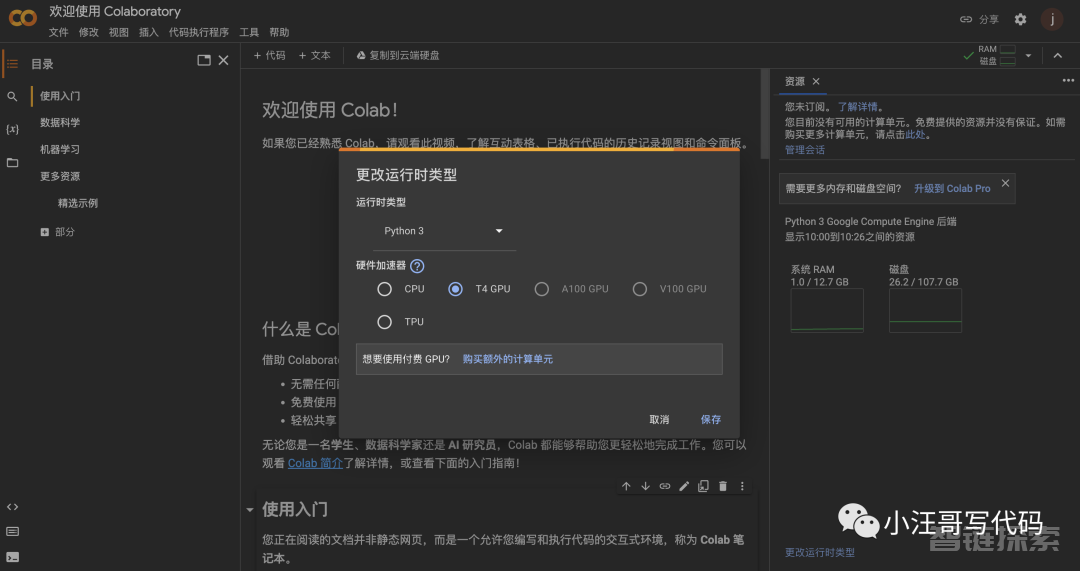The image size is (1080, 571).
Task: Select the TPU radio button
Action: [384, 322]
